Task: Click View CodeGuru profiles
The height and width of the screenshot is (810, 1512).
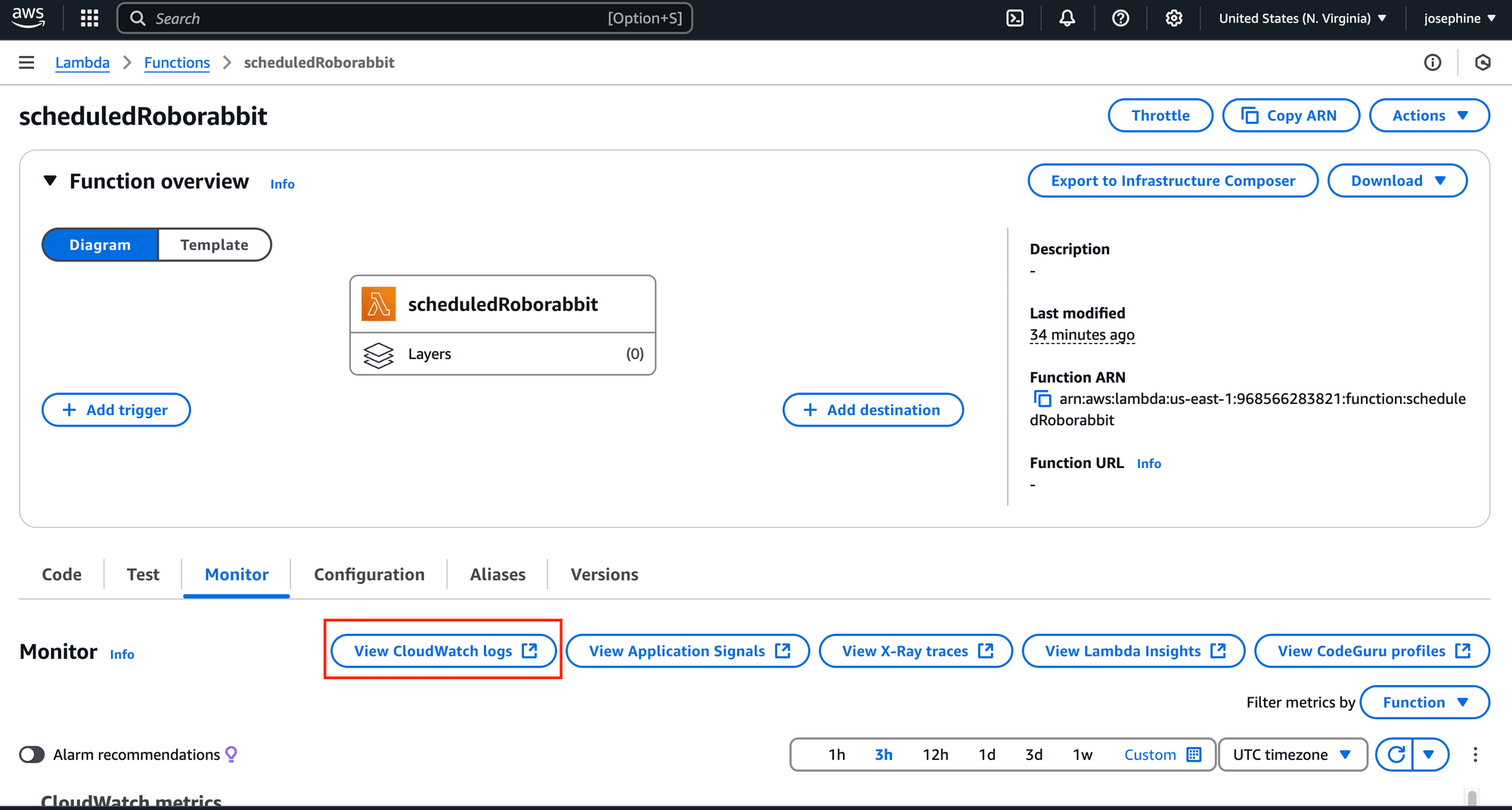Action: tap(1372, 650)
